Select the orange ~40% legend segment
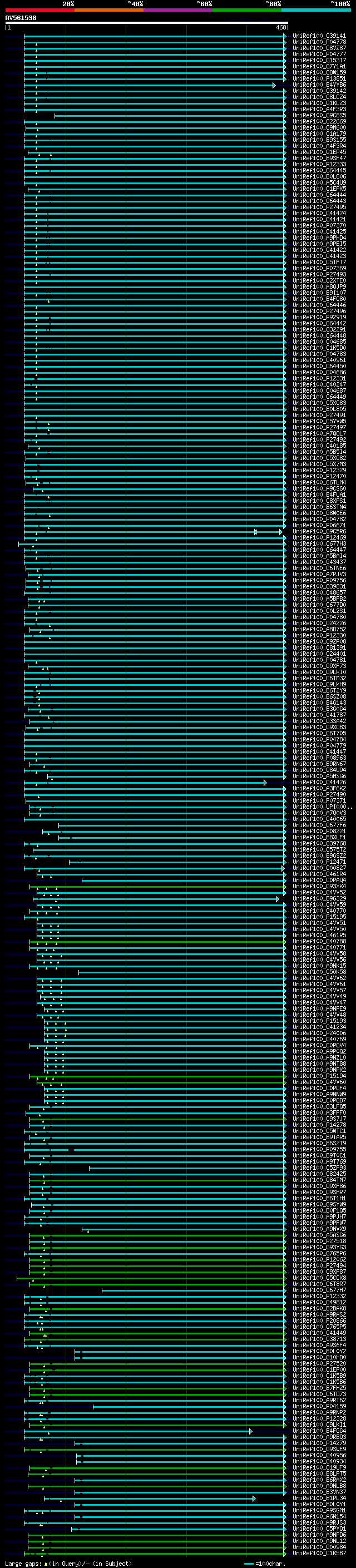The width and height of the screenshot is (356, 1568). [109, 10]
